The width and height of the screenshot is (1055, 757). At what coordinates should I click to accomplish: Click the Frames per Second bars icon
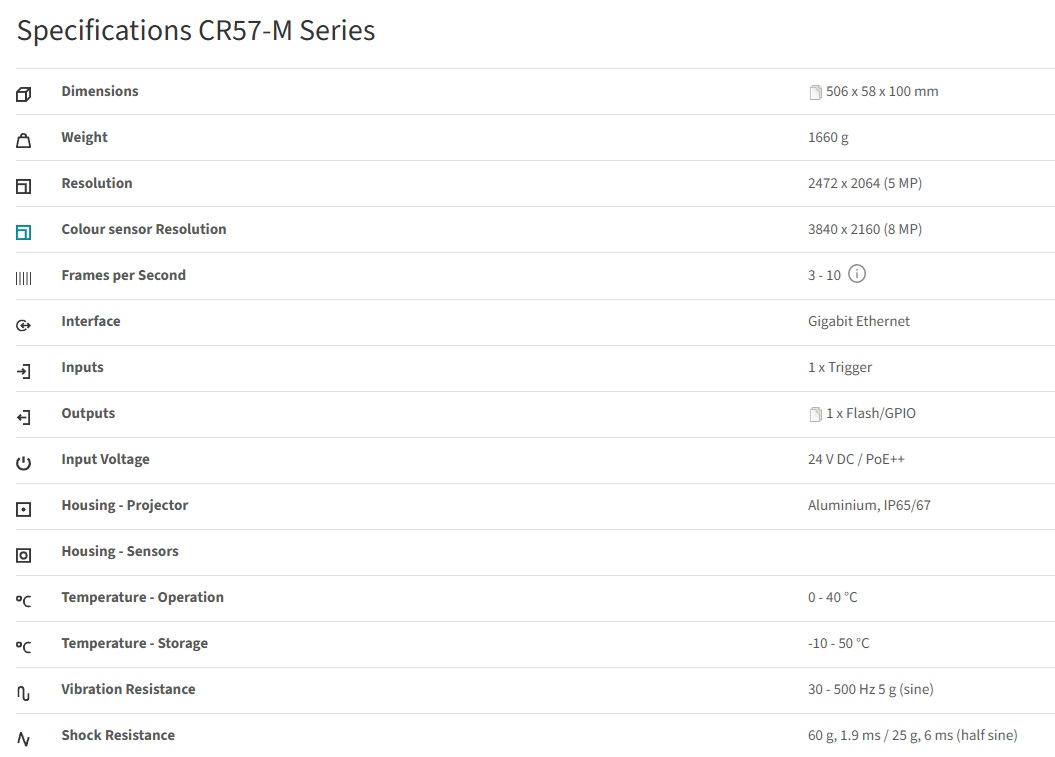click(x=24, y=279)
